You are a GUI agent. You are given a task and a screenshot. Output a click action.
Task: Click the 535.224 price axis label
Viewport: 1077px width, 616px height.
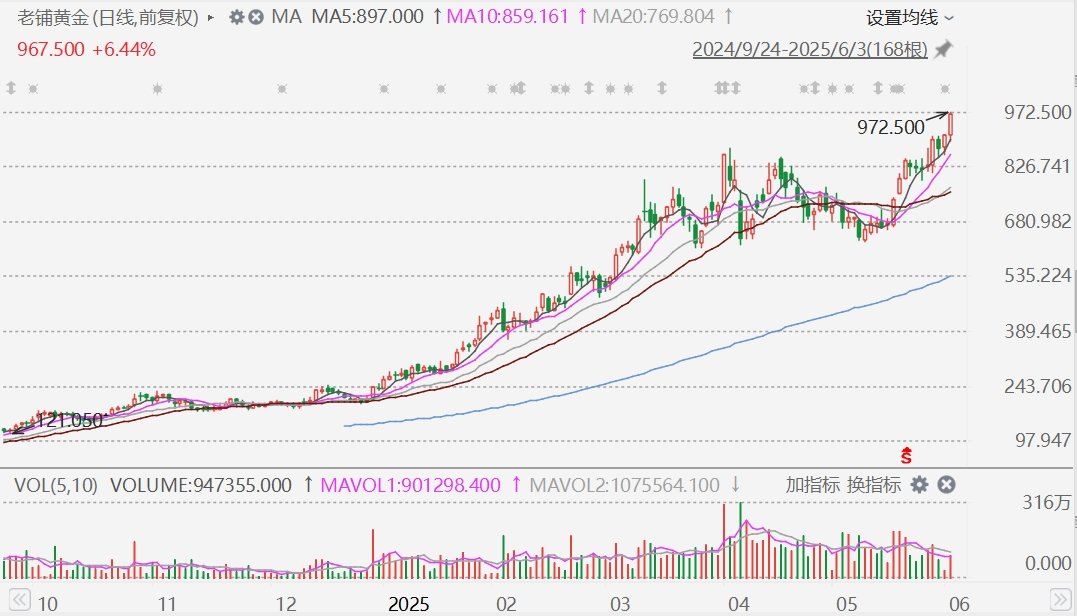(1037, 275)
